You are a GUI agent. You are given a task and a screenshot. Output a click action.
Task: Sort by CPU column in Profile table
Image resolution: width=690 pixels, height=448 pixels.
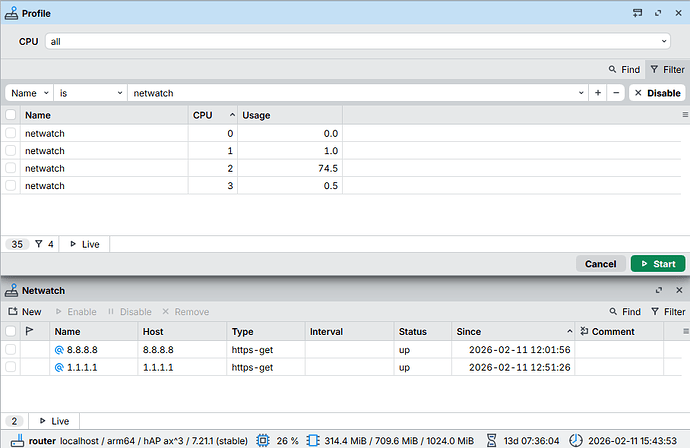click(213, 115)
